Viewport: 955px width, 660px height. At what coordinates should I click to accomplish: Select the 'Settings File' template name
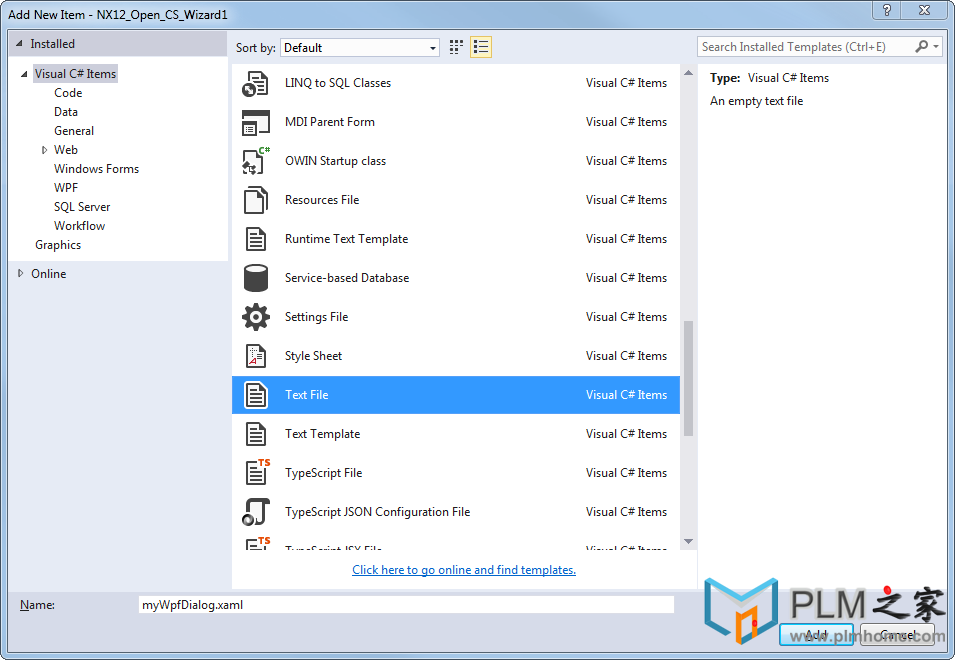(x=317, y=317)
